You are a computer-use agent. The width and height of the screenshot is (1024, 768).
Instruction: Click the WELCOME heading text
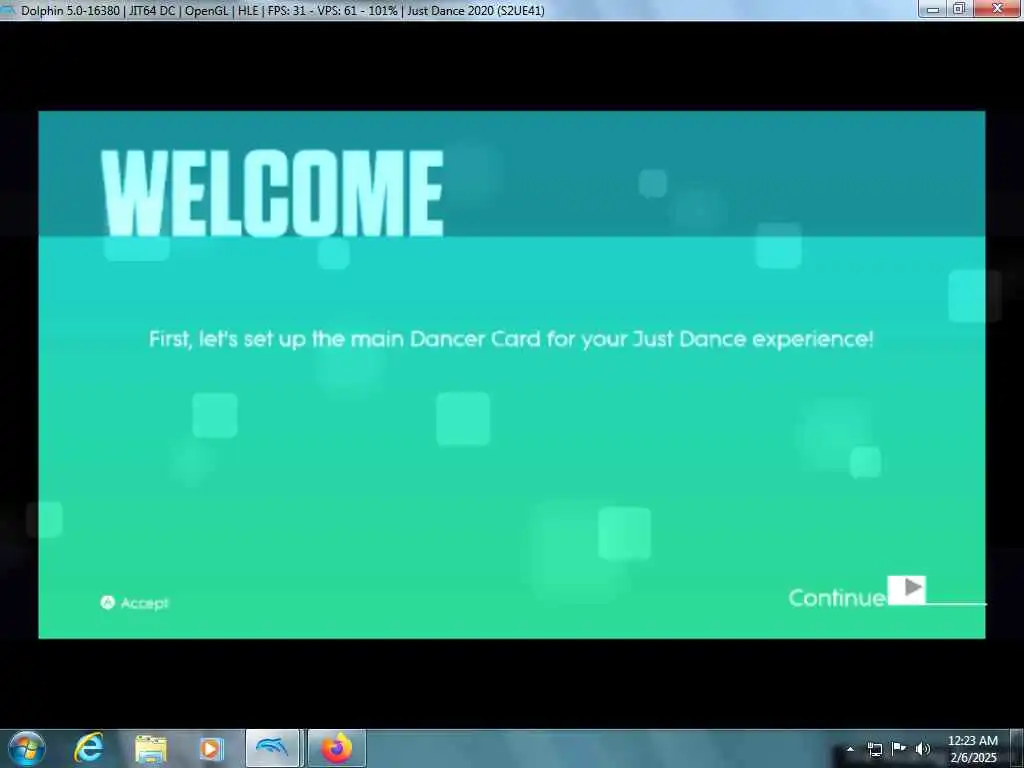coord(273,193)
